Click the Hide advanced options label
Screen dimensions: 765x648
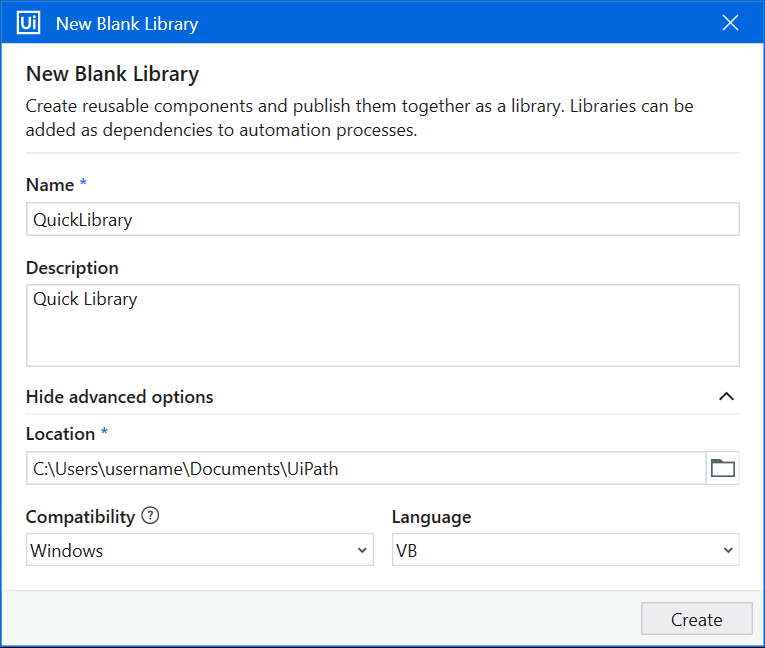click(x=120, y=397)
